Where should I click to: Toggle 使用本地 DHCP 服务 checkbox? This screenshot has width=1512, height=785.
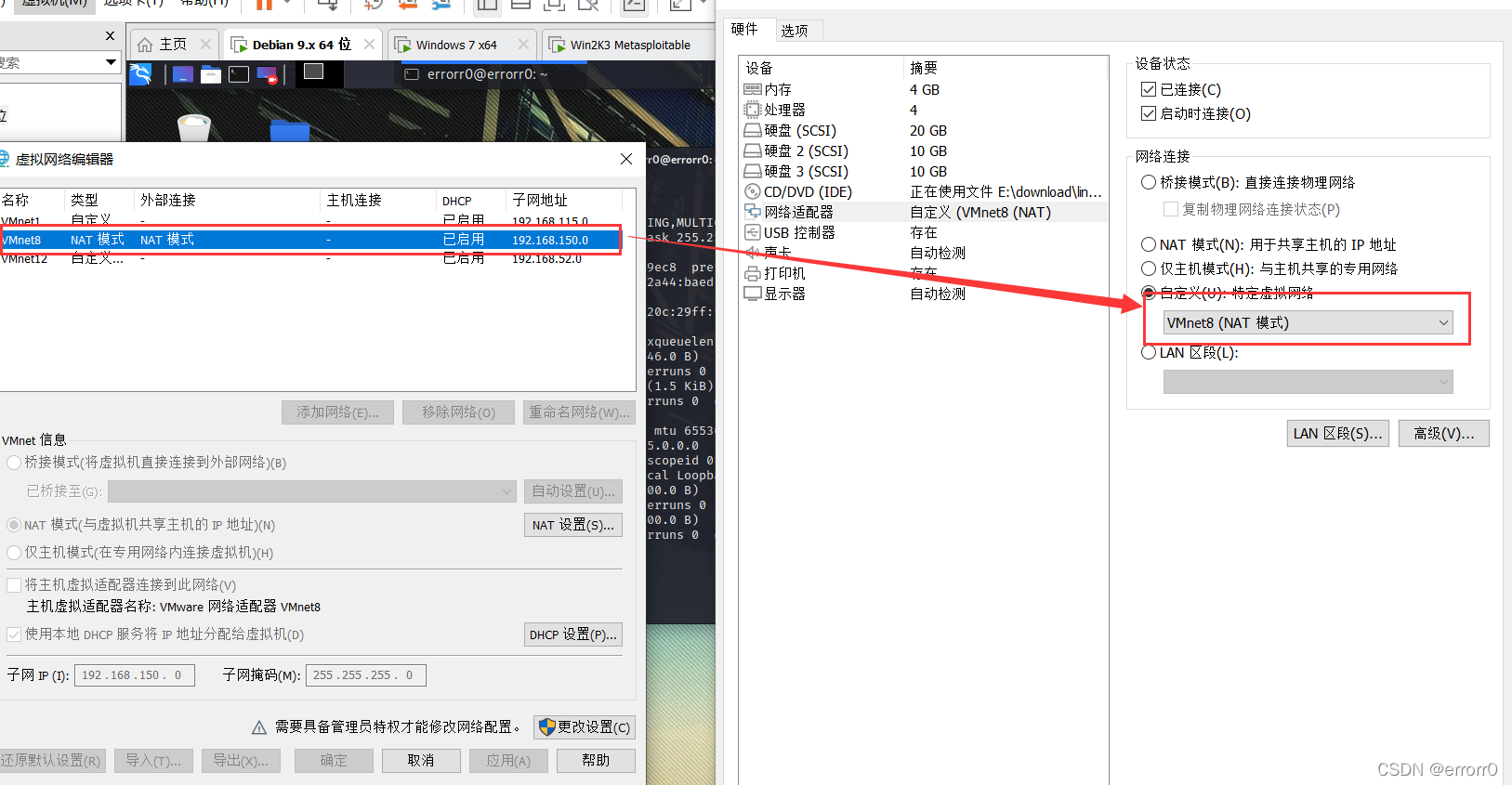[x=14, y=634]
